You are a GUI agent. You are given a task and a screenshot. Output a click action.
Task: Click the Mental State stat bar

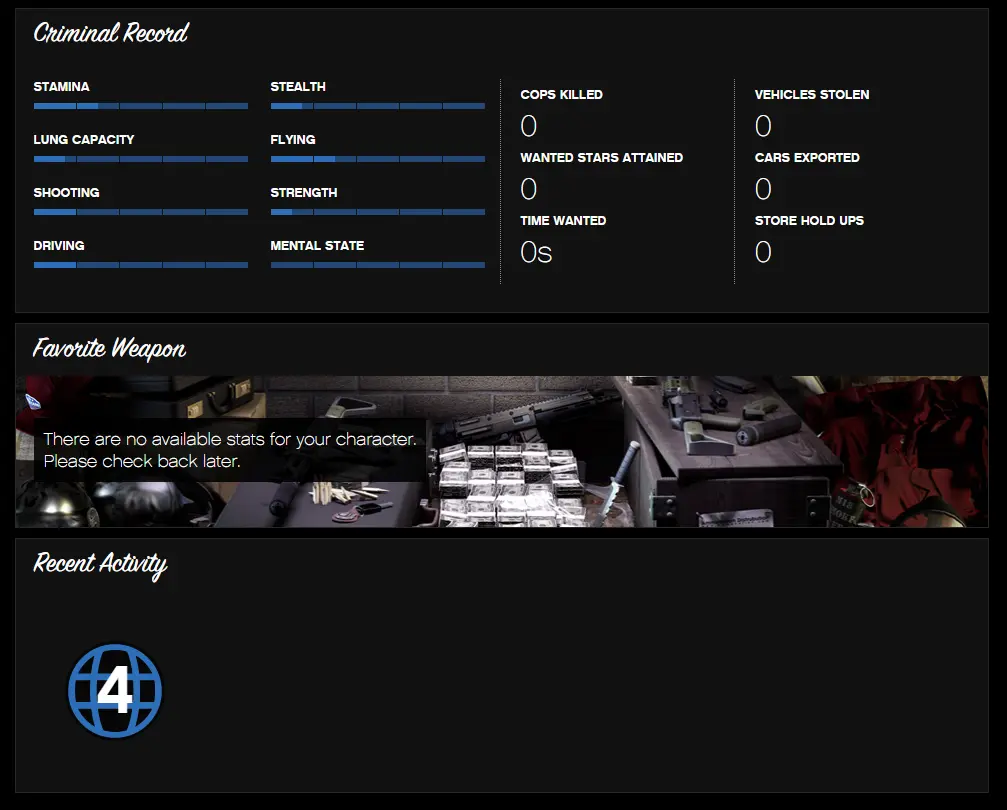pos(378,265)
